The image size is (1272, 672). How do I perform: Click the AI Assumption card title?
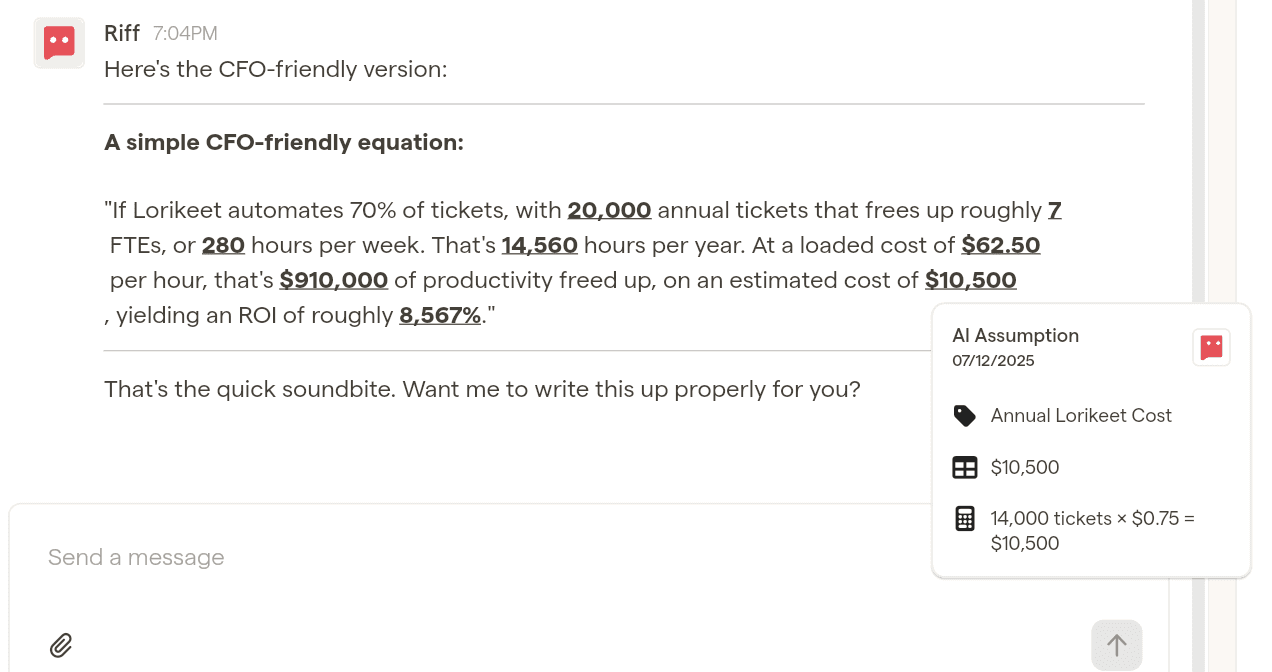click(x=1015, y=336)
